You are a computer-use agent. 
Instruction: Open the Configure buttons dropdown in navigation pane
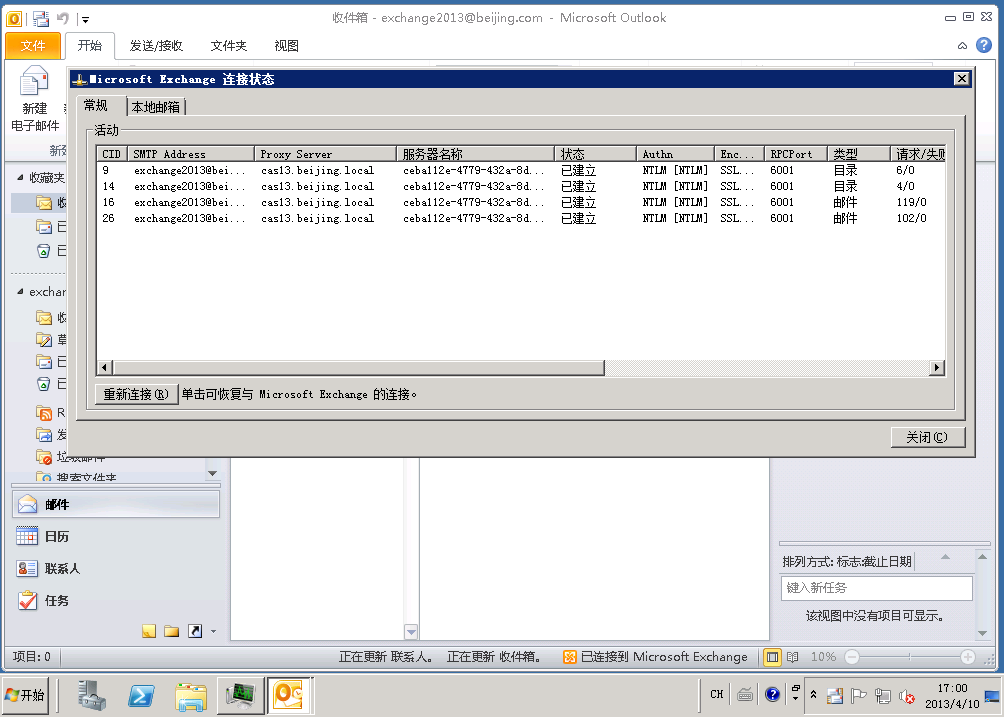[x=213, y=632]
